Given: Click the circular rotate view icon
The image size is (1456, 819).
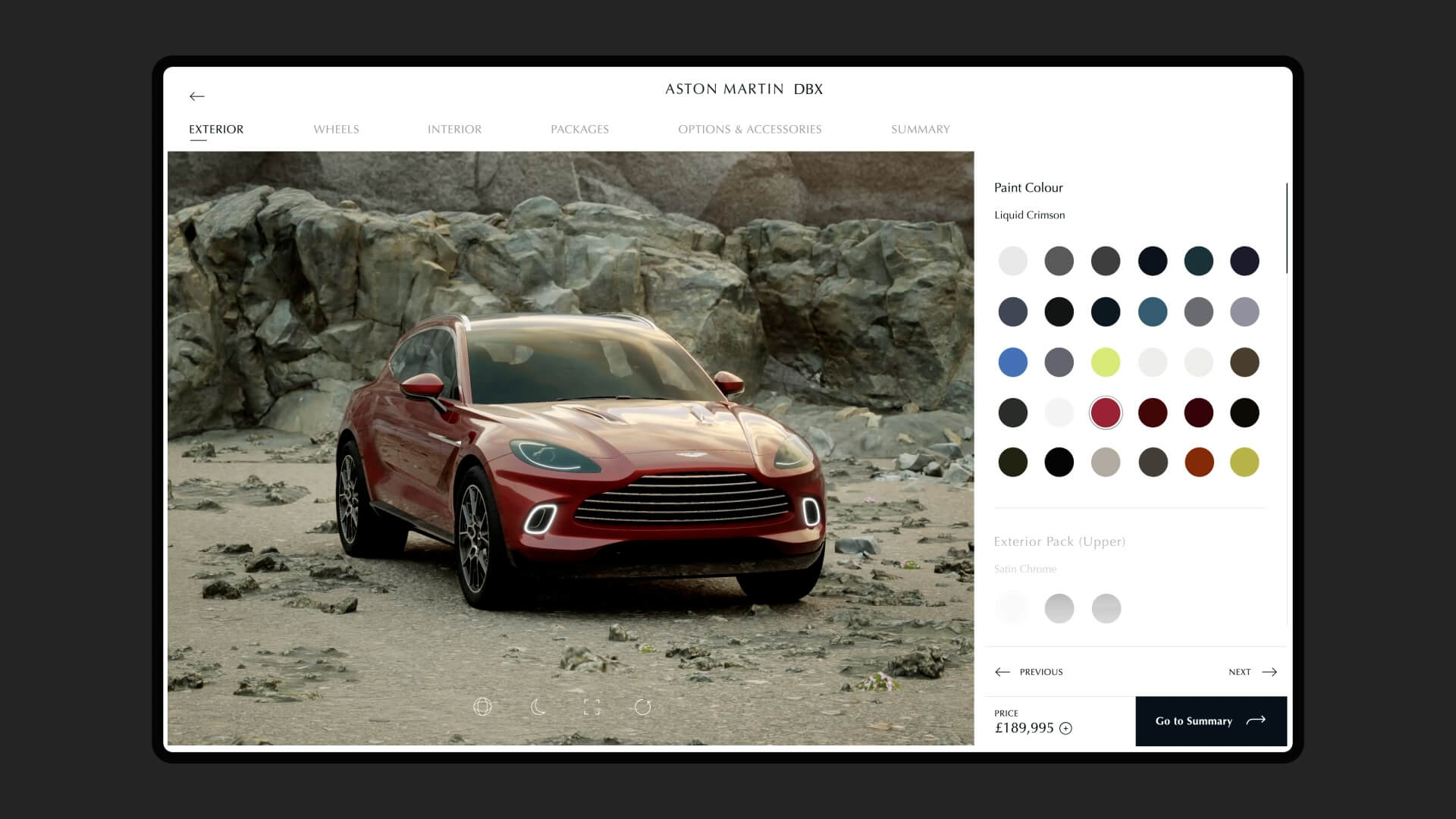Looking at the screenshot, I should 643,707.
